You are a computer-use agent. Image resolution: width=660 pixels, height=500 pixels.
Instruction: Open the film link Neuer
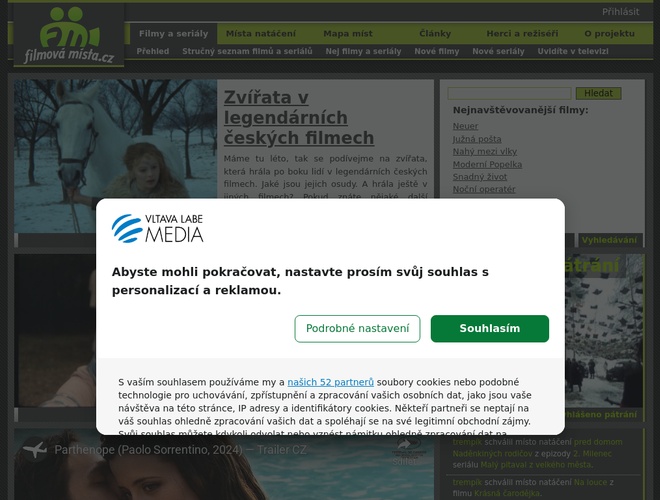(x=465, y=126)
